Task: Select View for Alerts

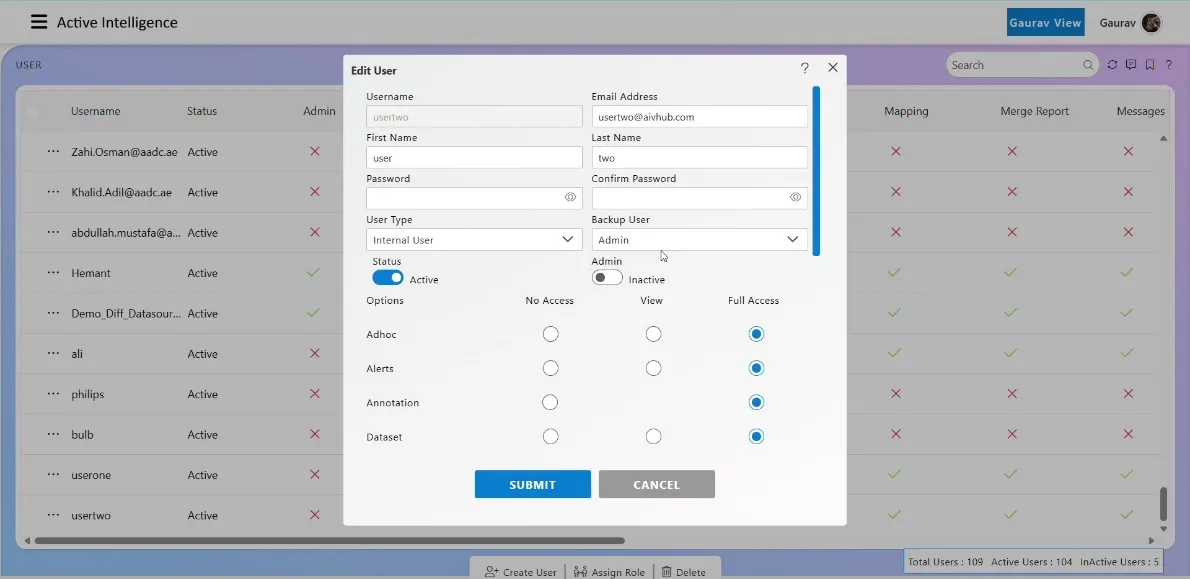Action: [x=653, y=368]
